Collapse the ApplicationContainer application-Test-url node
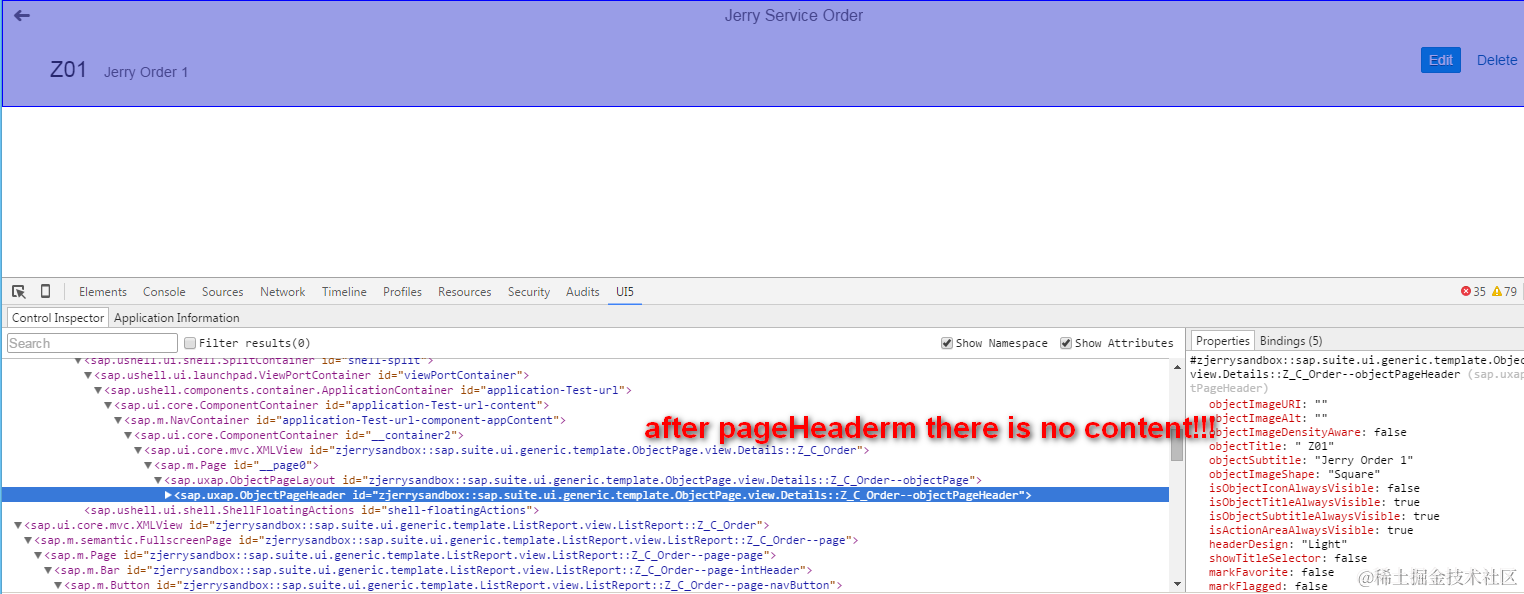The height and width of the screenshot is (594, 1524). point(99,390)
